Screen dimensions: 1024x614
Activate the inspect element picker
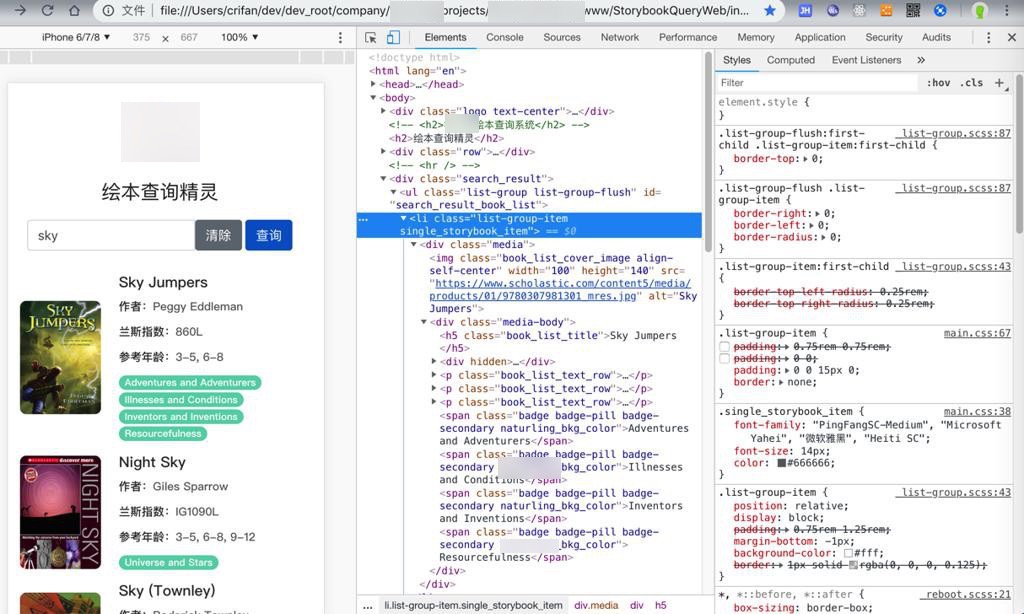click(x=370, y=38)
